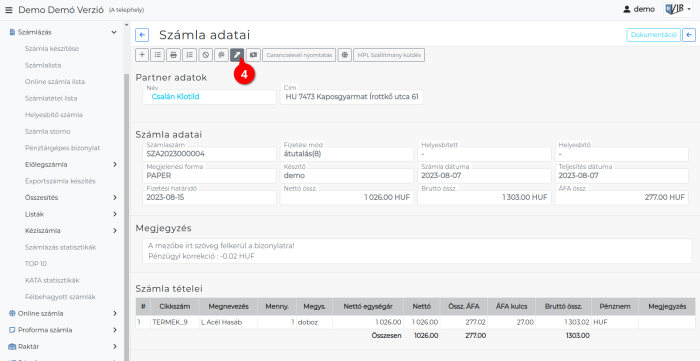Click the highlighted pen edit icon
700x361 pixels.
coord(238,55)
